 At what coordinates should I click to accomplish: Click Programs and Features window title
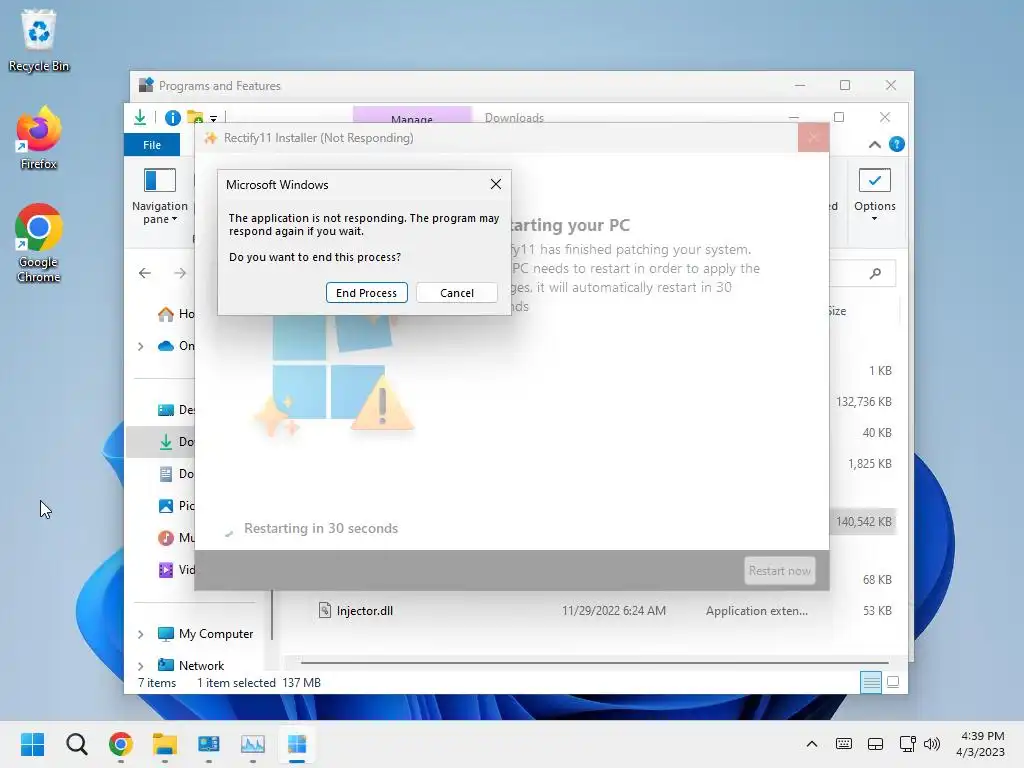(219, 86)
